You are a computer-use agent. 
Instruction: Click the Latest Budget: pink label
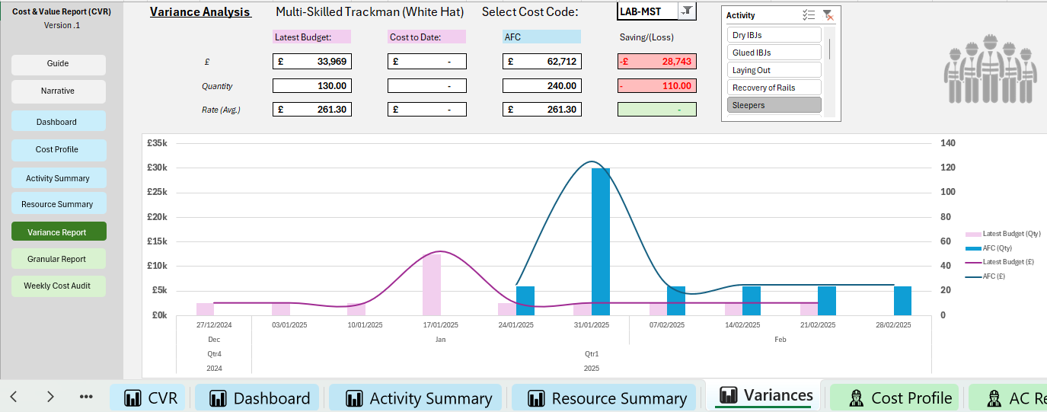(312, 37)
